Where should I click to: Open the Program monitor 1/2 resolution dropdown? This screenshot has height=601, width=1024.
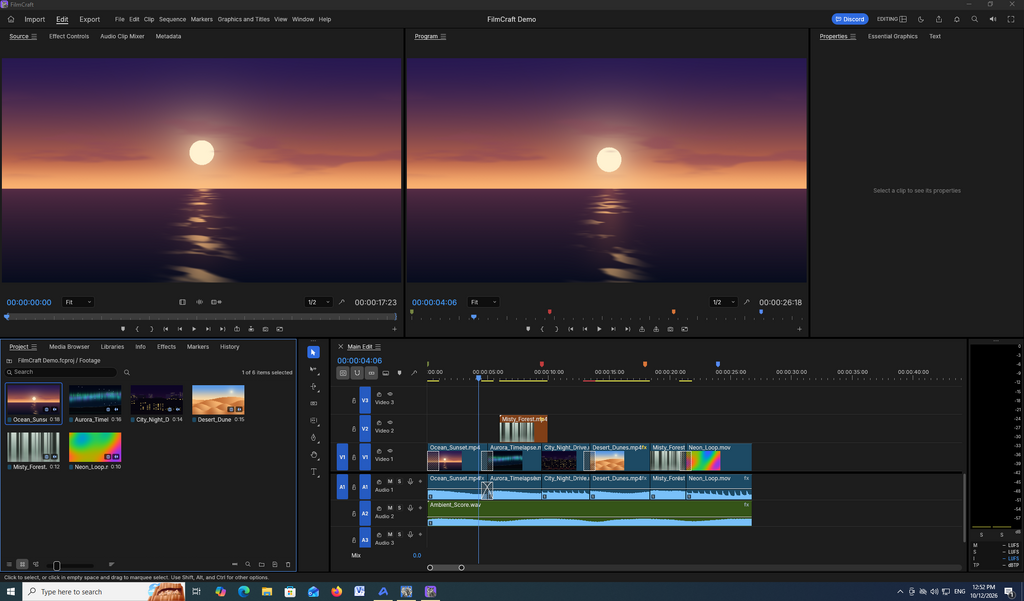[724, 302]
